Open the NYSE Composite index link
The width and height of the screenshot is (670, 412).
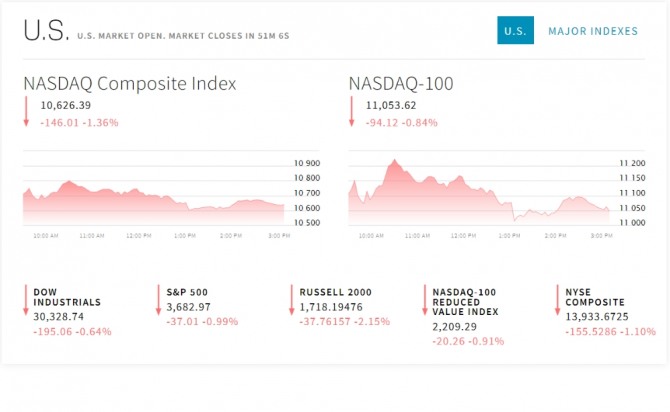tap(595, 296)
